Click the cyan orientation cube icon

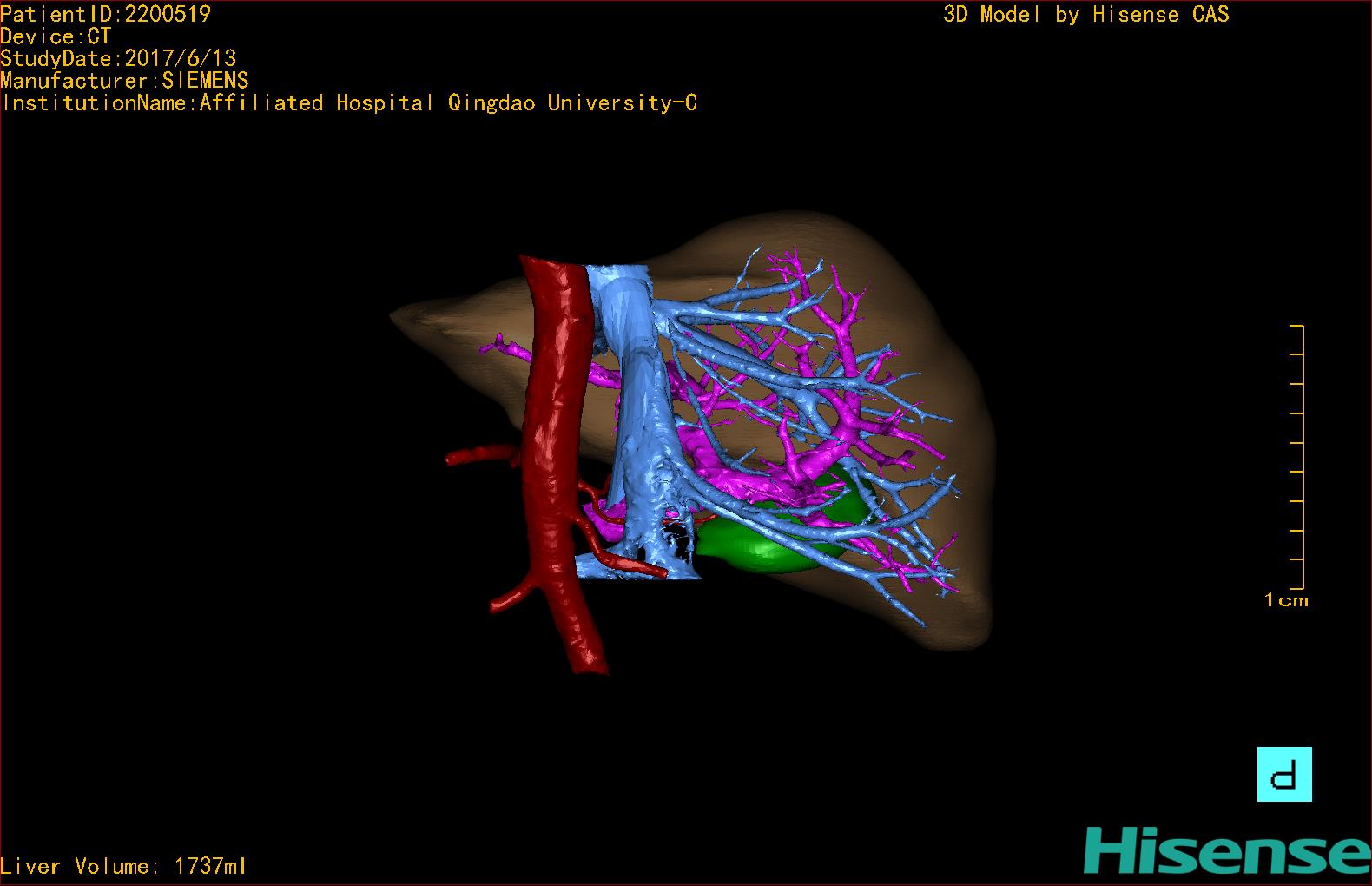point(1284,774)
